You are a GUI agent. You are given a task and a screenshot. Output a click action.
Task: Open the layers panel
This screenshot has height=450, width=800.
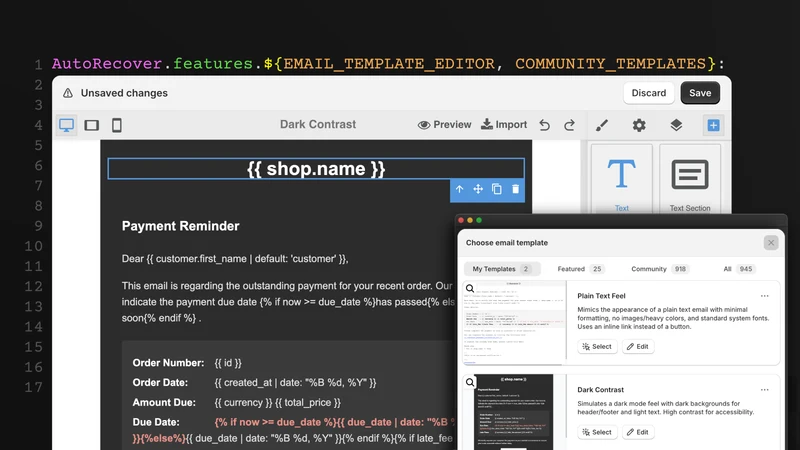coord(676,125)
